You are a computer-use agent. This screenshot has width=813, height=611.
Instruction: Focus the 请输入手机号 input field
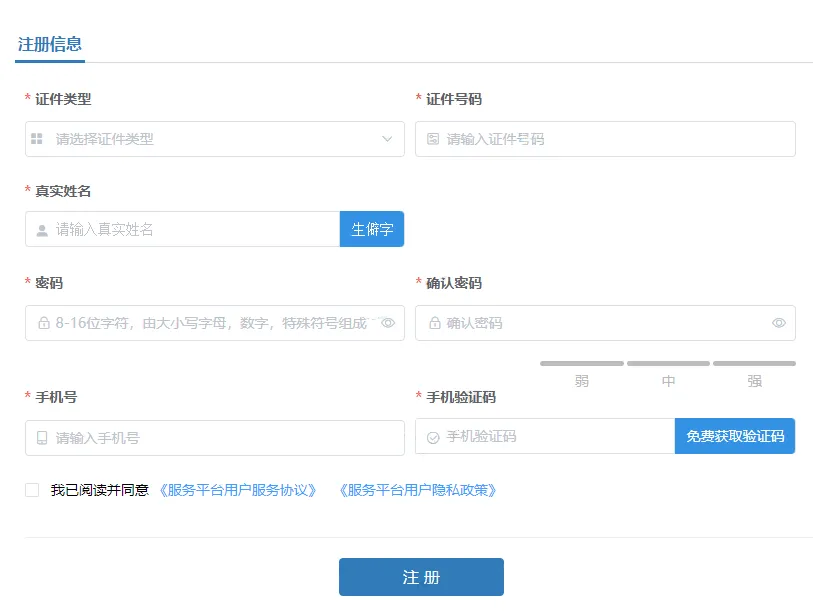pos(215,438)
